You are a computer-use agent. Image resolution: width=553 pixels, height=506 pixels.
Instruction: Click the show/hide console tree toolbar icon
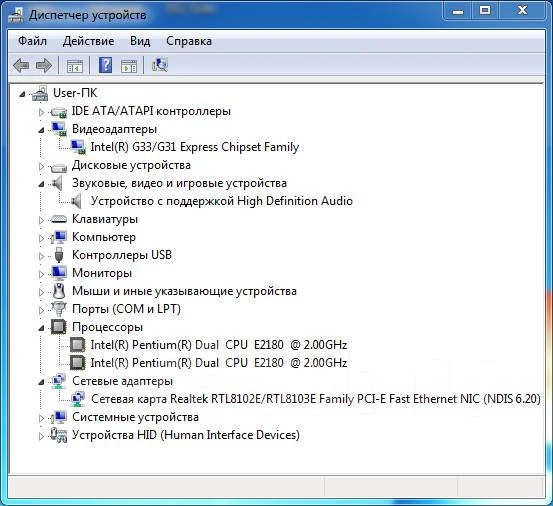tap(75, 66)
